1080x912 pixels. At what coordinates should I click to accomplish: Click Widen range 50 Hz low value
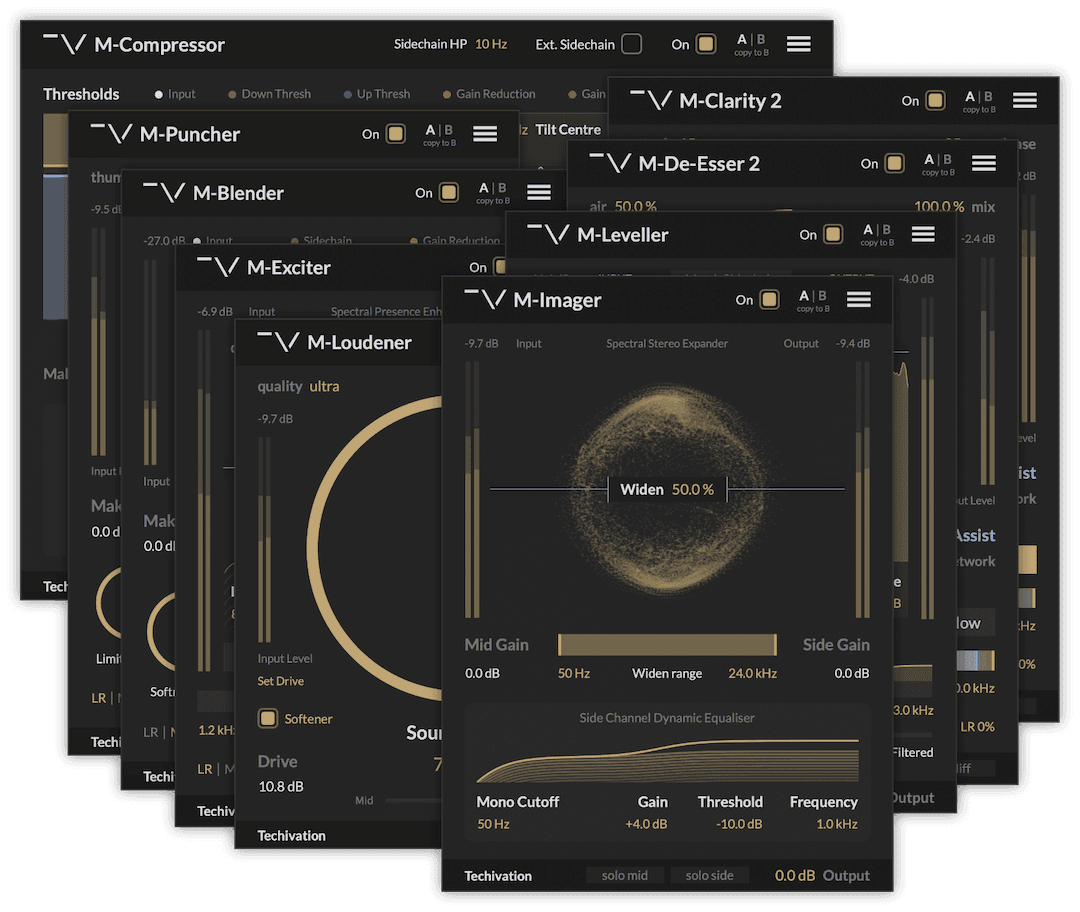(x=574, y=673)
